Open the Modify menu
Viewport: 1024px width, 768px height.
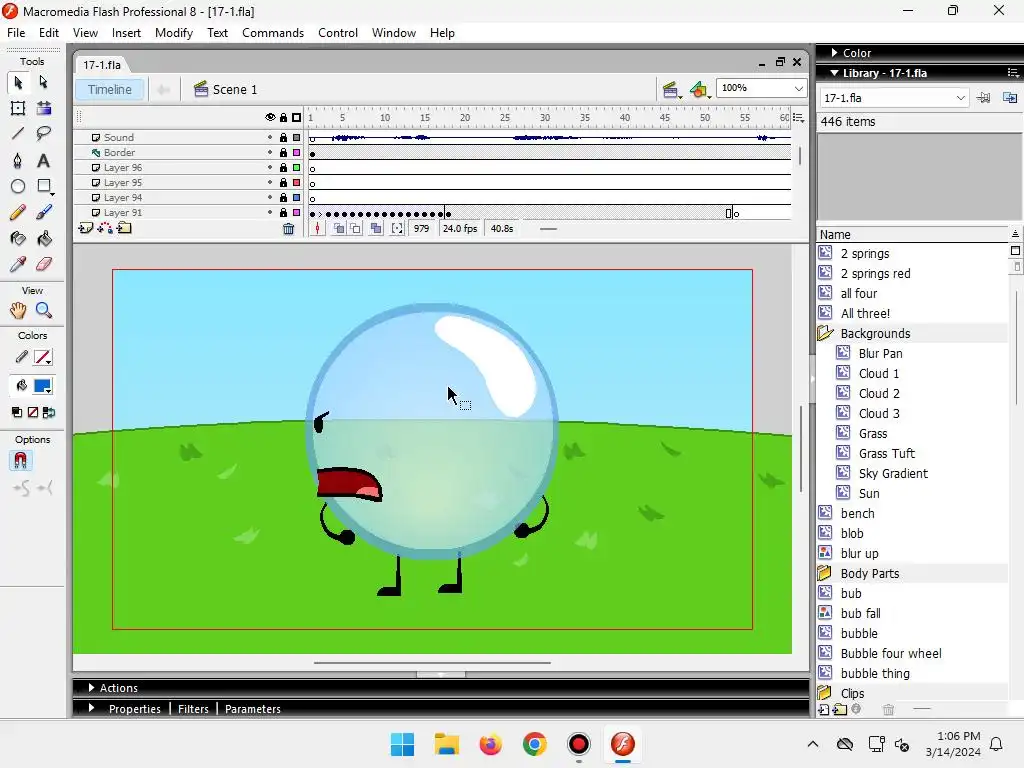coord(174,33)
